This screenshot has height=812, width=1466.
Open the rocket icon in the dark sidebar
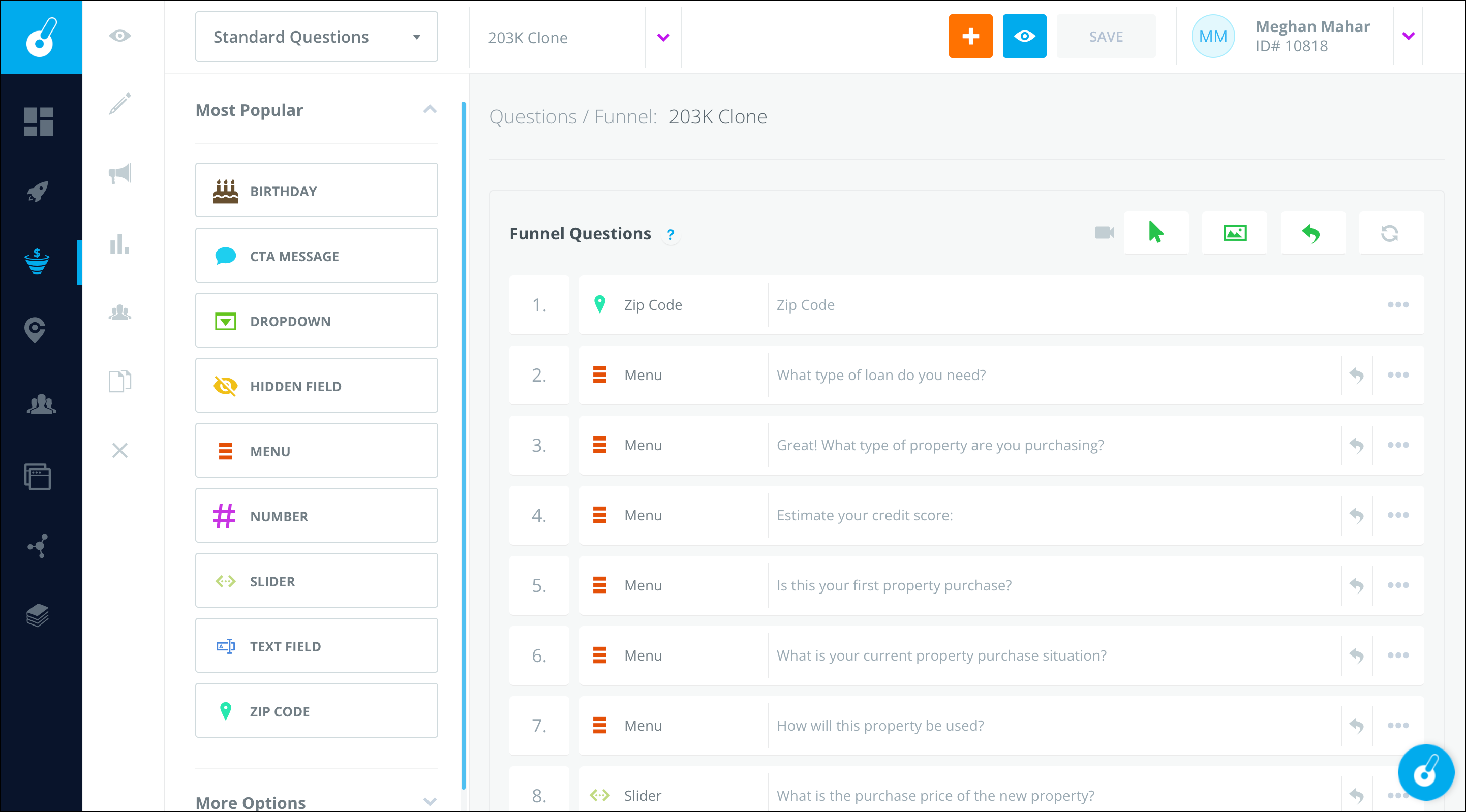38,191
